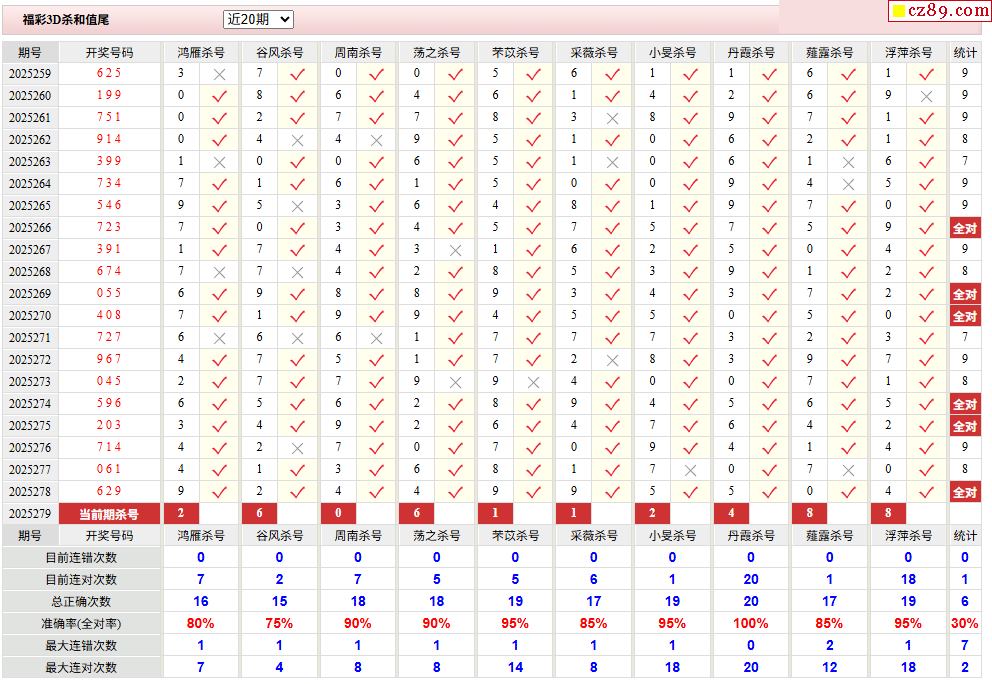The image size is (992, 684).
Task: Click the top 统计 column header
Action: tap(965, 52)
